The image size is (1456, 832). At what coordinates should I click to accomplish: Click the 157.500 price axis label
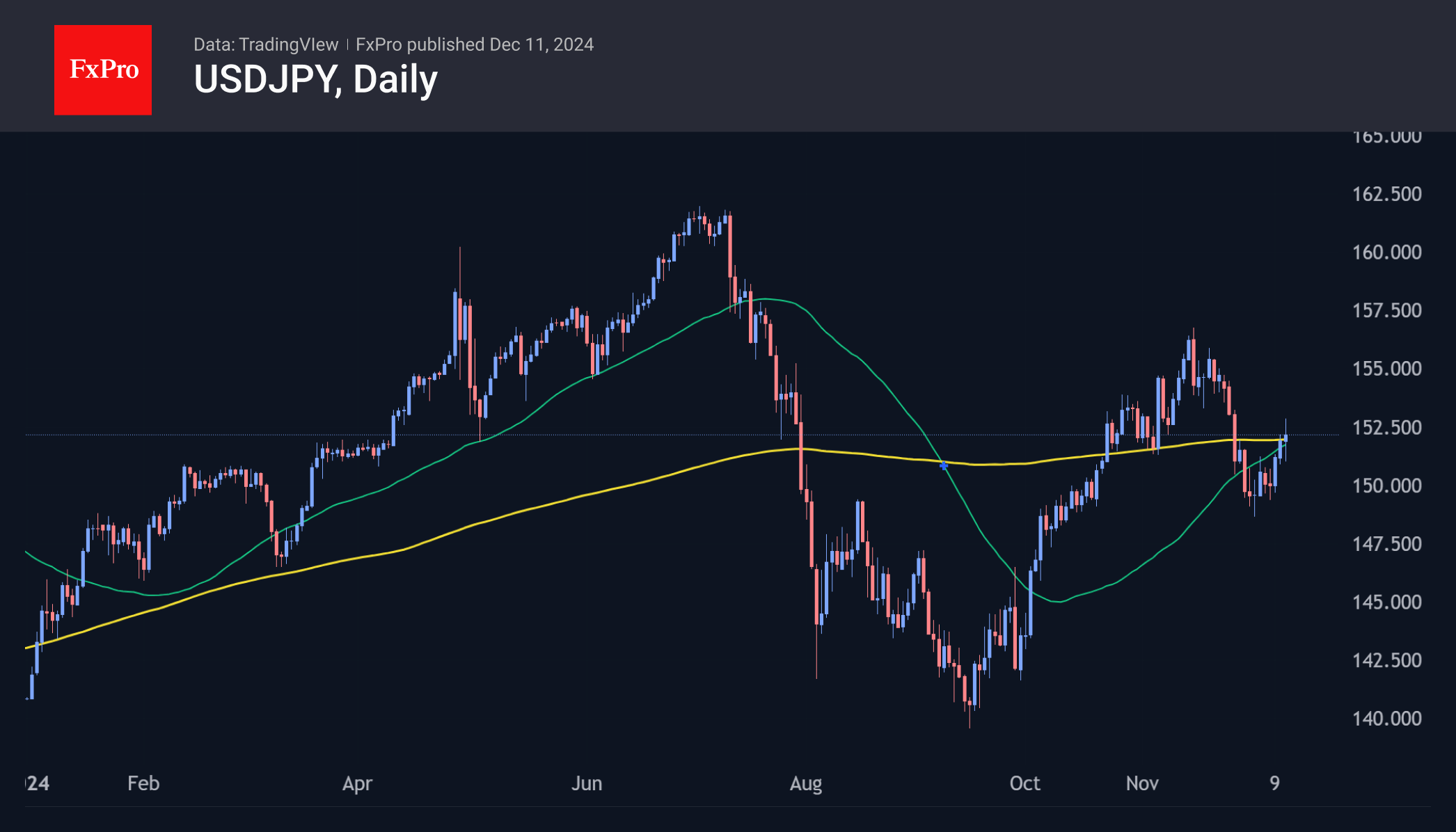point(1386,310)
